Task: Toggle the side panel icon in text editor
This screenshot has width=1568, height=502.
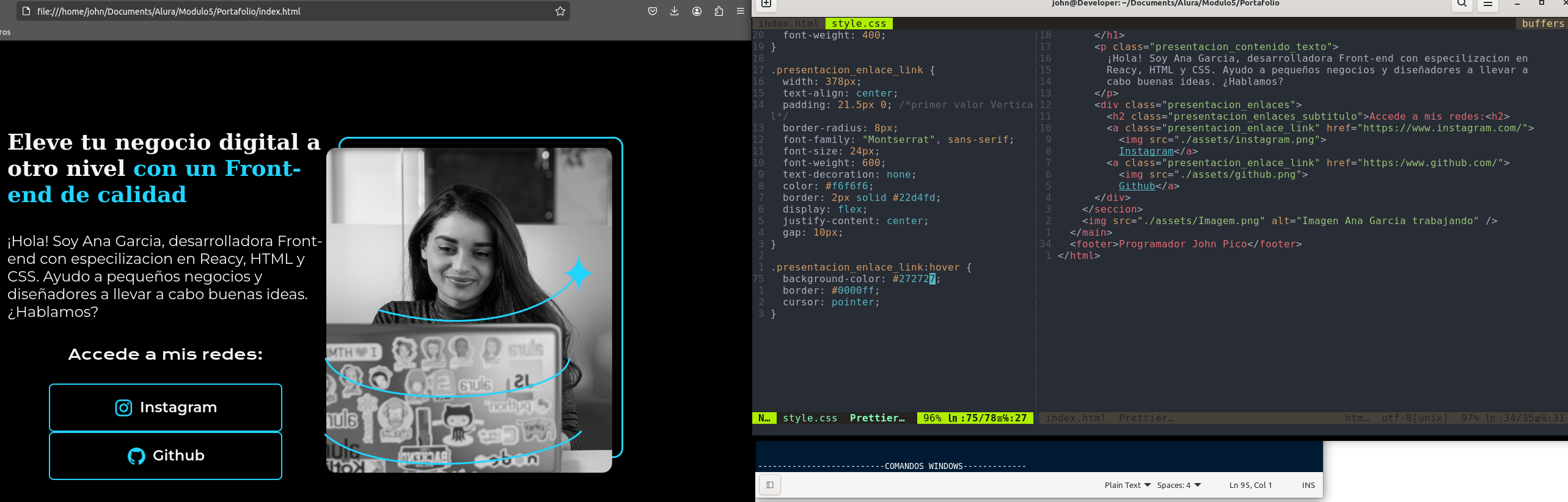Action: coord(770,485)
